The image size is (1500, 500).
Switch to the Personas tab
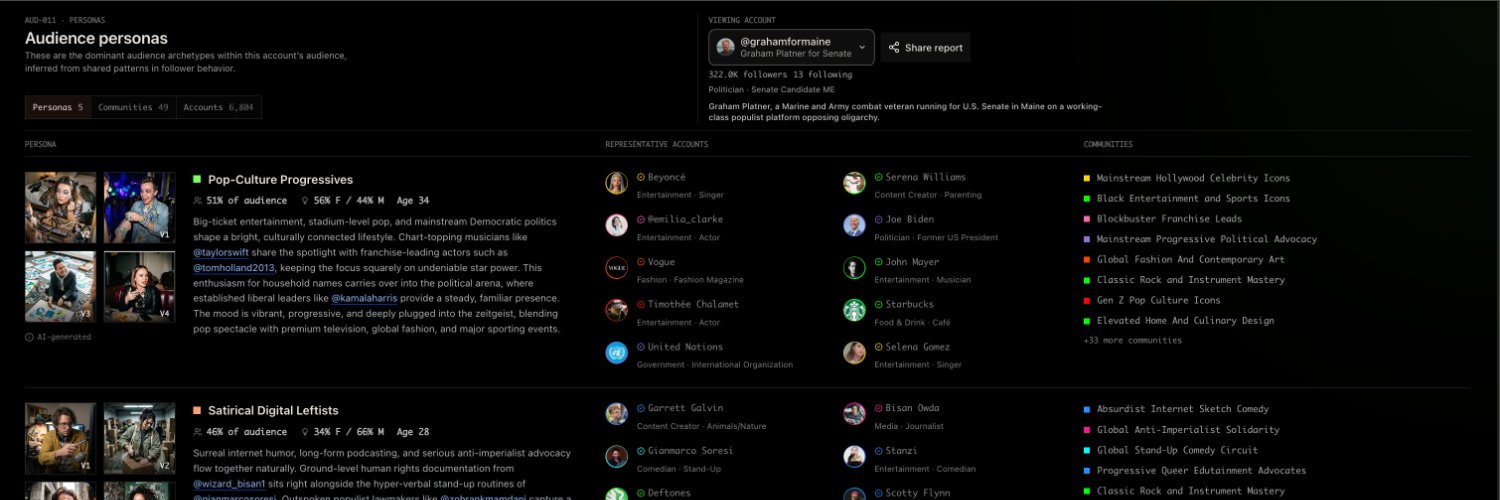coord(58,107)
